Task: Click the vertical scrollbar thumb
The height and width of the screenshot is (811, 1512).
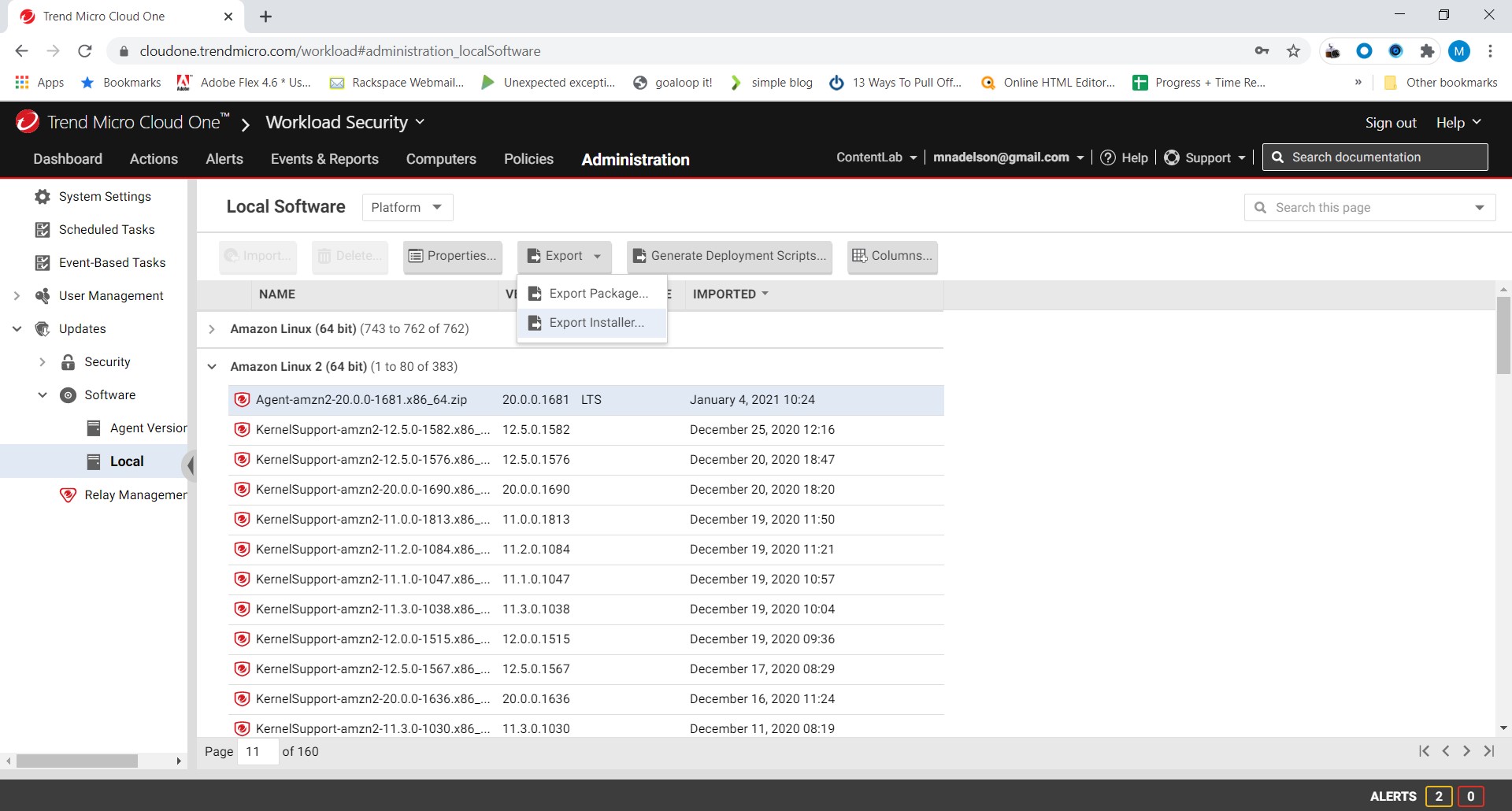Action: pyautogui.click(x=1503, y=335)
